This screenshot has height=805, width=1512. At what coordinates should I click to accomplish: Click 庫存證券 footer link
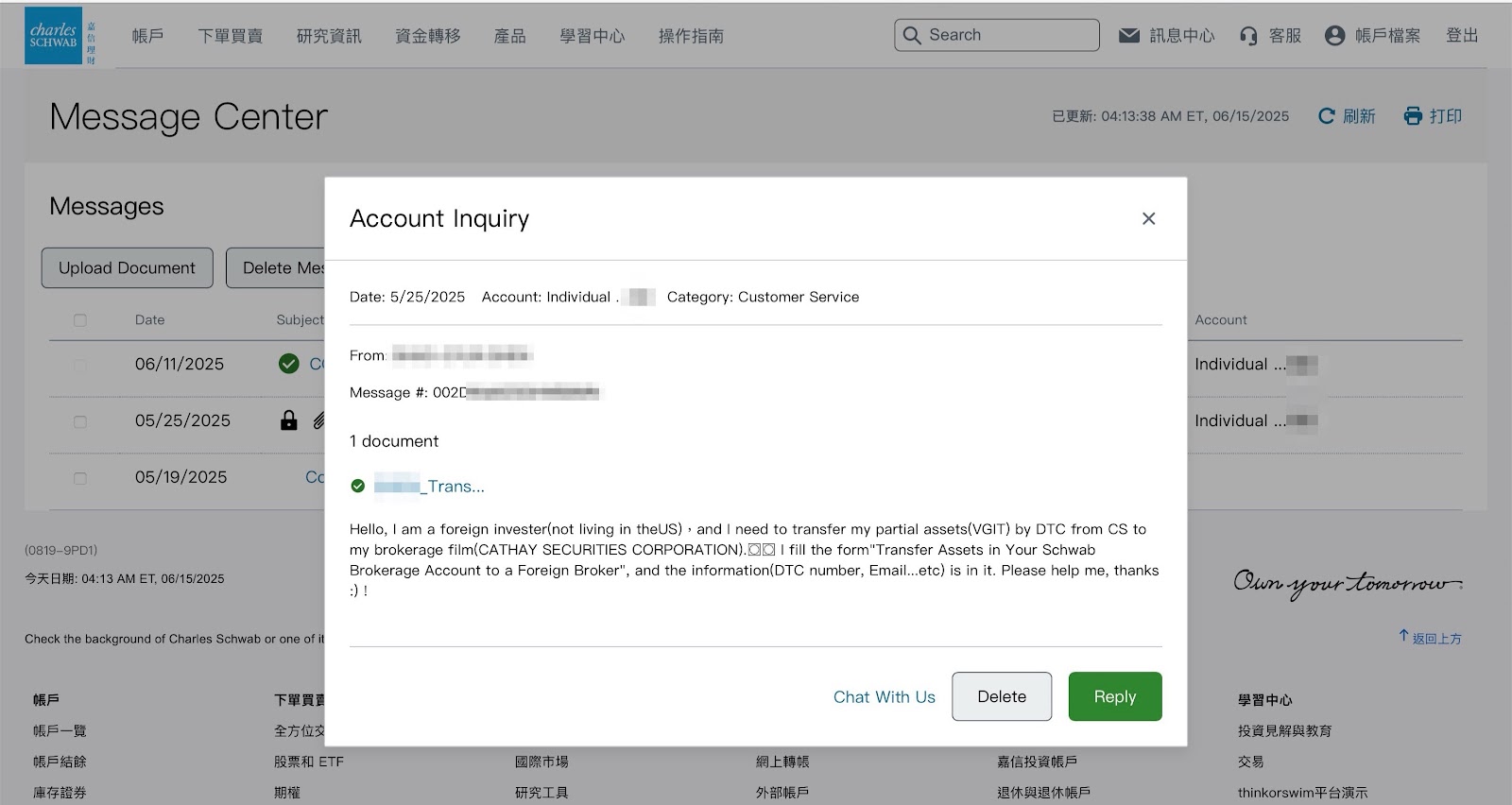(x=60, y=793)
